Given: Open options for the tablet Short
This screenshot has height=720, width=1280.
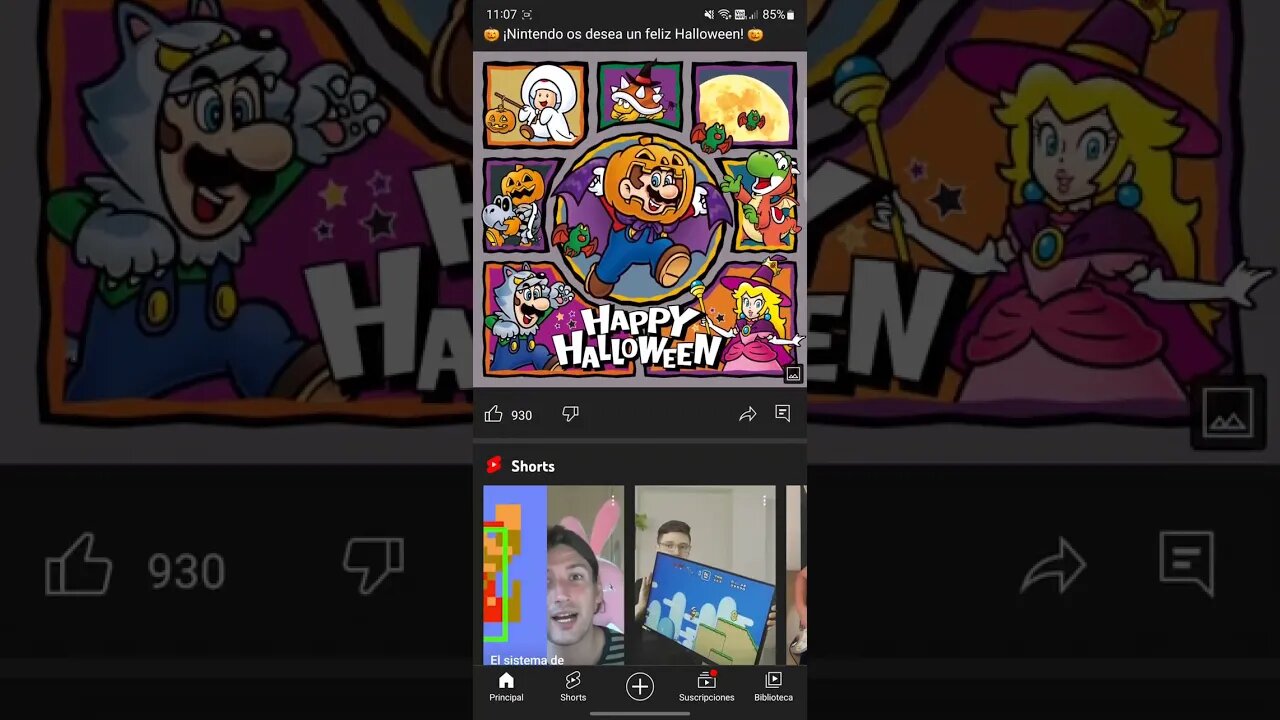Looking at the screenshot, I should point(764,500).
